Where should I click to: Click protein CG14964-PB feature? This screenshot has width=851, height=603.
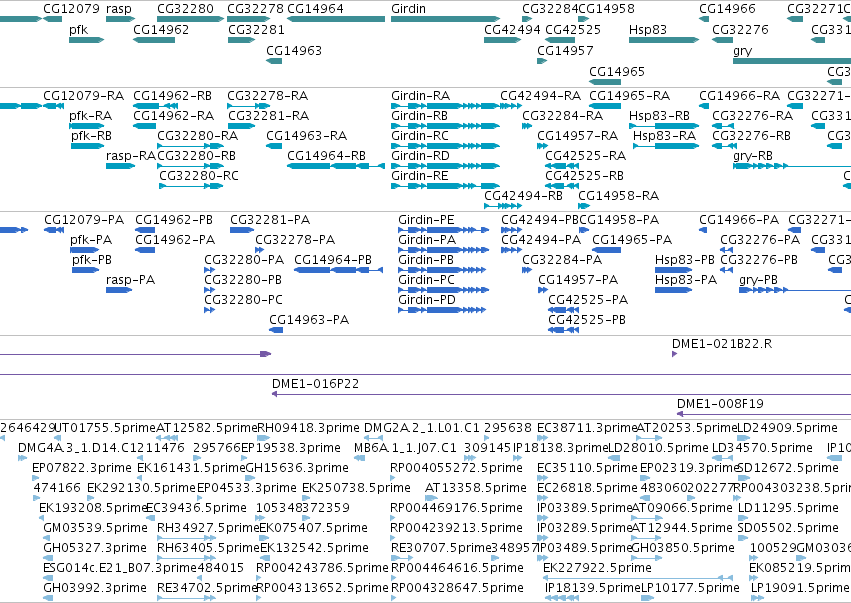click(x=339, y=270)
